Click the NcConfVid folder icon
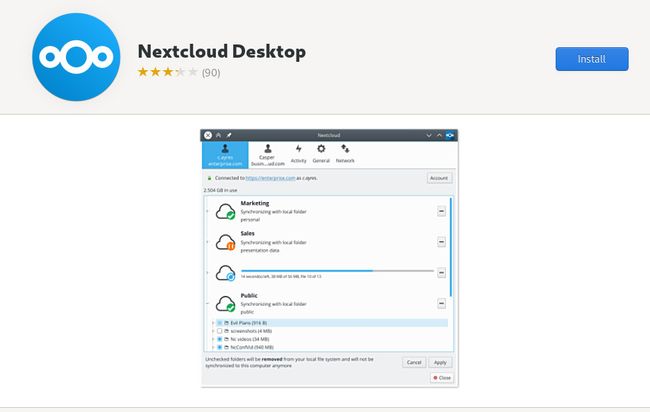 [x=227, y=347]
